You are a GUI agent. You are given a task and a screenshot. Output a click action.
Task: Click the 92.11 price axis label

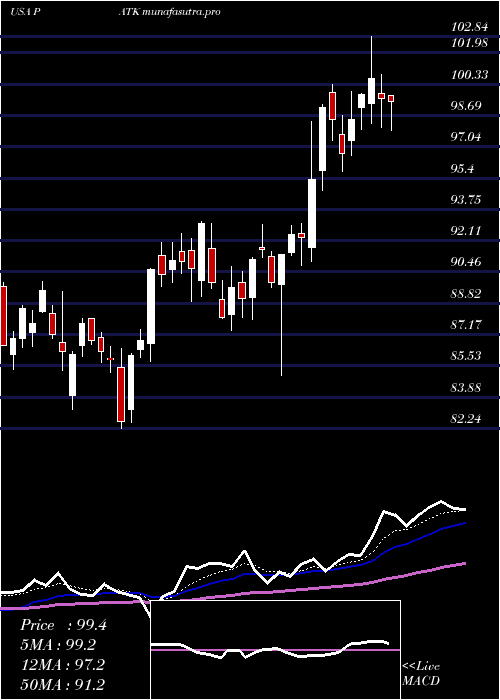point(466,231)
